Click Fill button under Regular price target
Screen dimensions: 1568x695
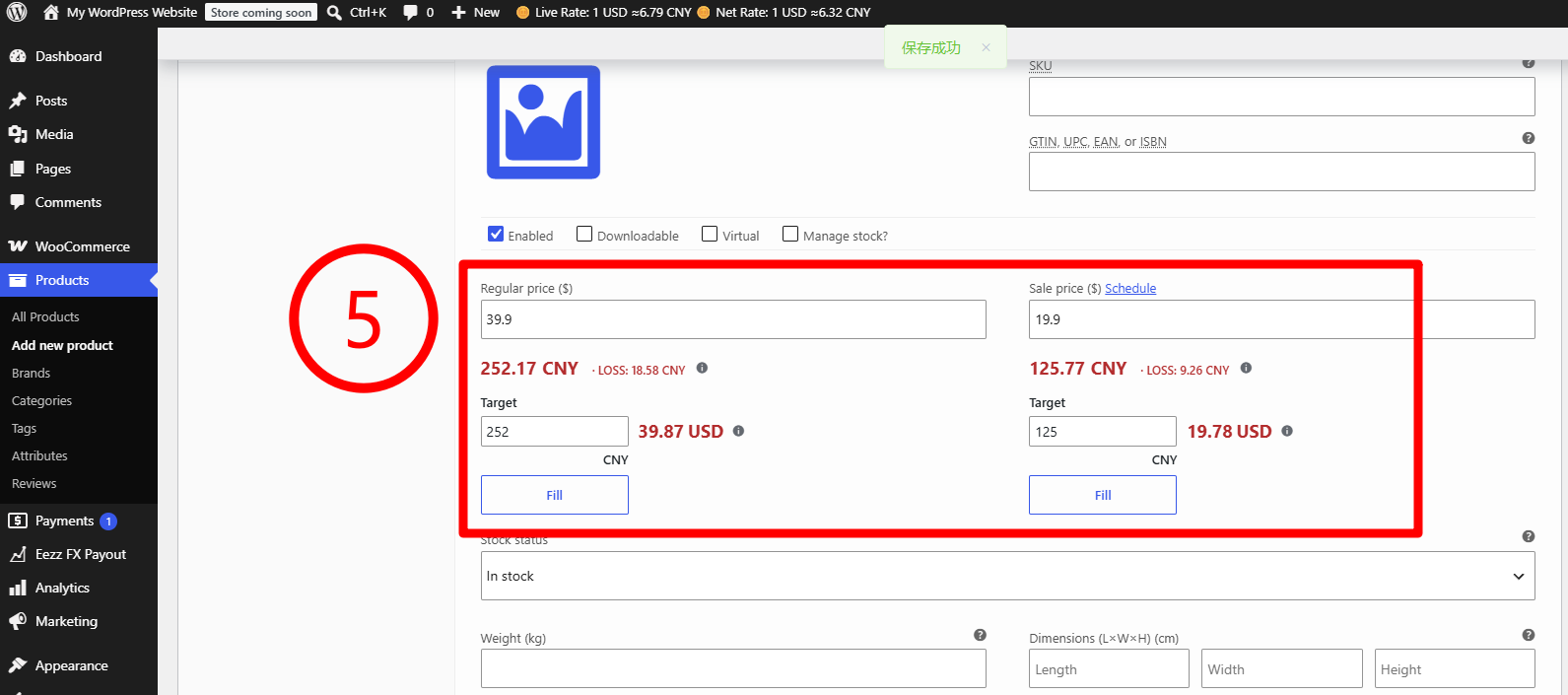(555, 495)
